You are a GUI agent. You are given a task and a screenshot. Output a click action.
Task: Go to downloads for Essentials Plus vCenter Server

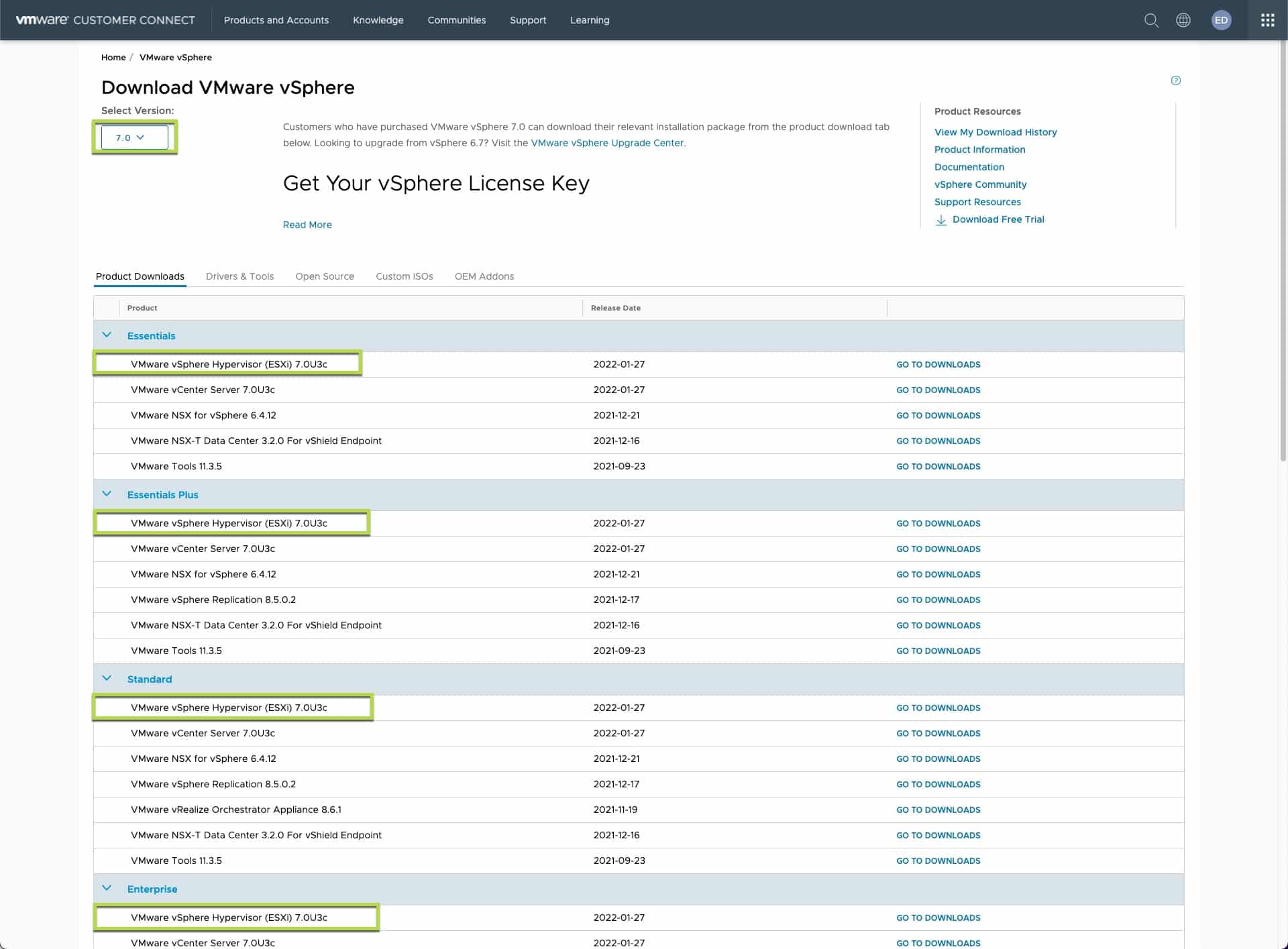click(x=938, y=549)
